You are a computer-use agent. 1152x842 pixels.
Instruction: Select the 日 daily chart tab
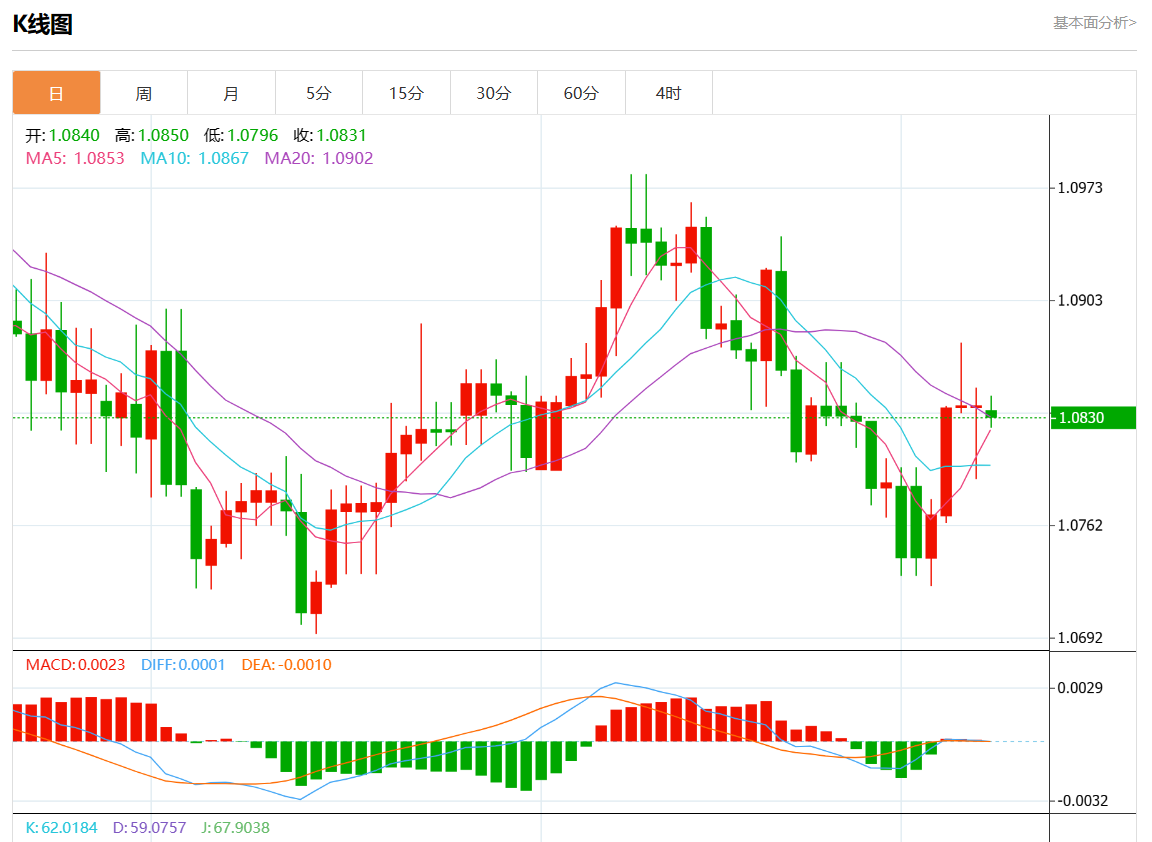click(57, 93)
